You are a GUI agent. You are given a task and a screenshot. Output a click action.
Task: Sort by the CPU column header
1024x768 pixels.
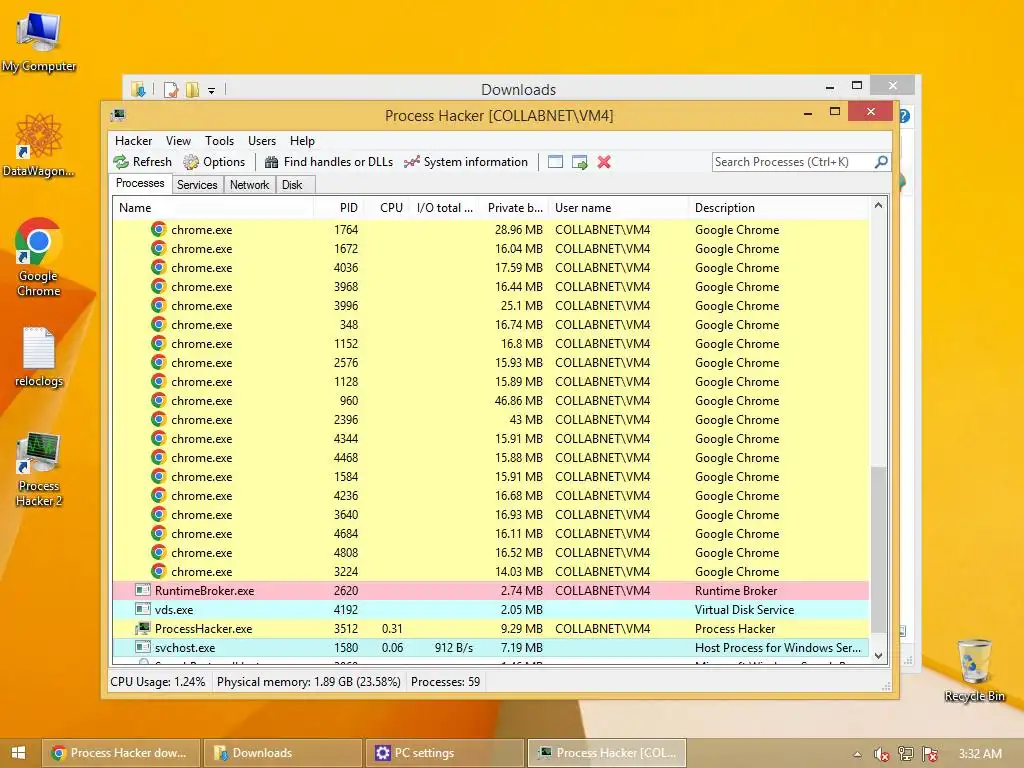click(x=385, y=208)
